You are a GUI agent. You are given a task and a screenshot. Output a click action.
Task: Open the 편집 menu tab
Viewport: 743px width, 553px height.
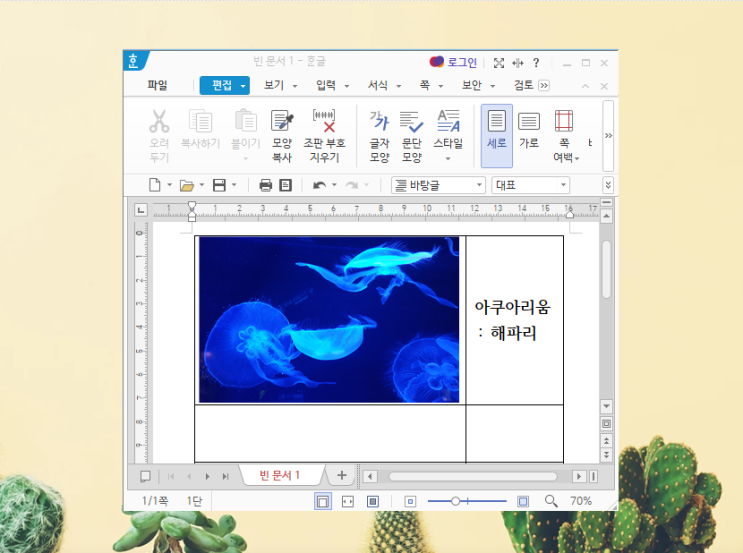coord(225,86)
